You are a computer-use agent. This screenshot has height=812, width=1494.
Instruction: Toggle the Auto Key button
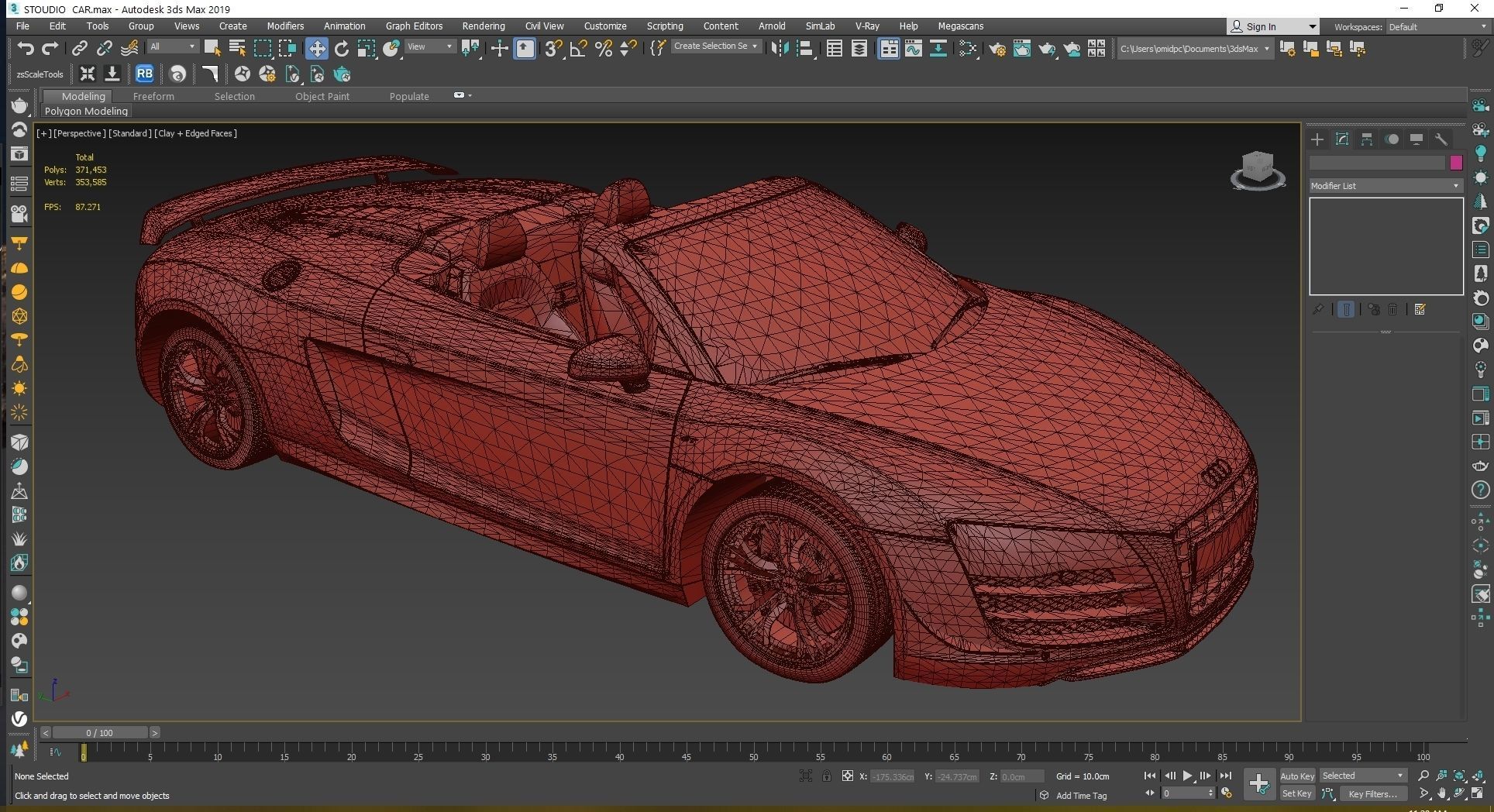(1297, 776)
